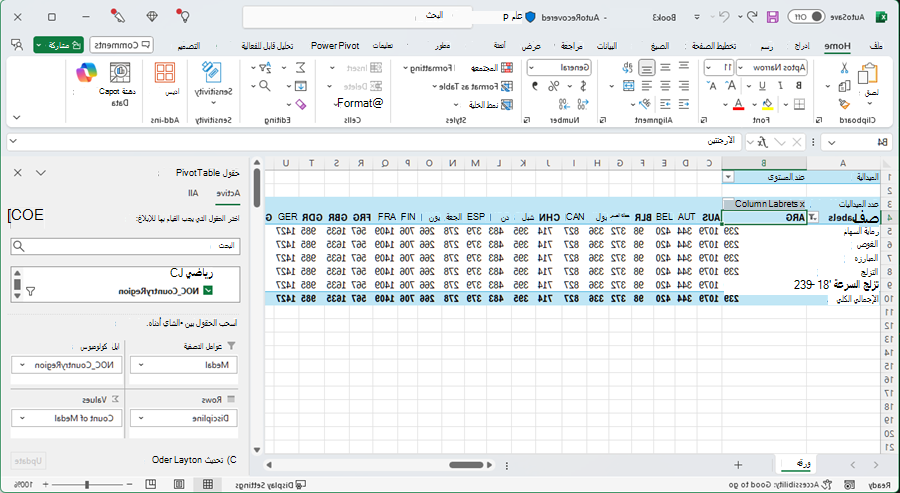Click the AutoSum sigma icon

tap(300, 68)
